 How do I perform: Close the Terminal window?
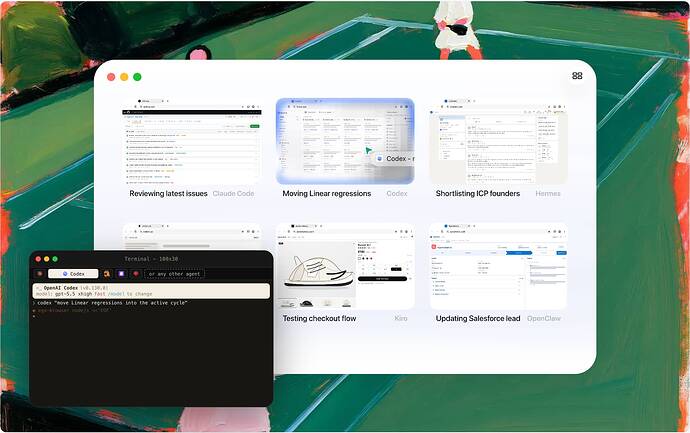click(x=38, y=259)
